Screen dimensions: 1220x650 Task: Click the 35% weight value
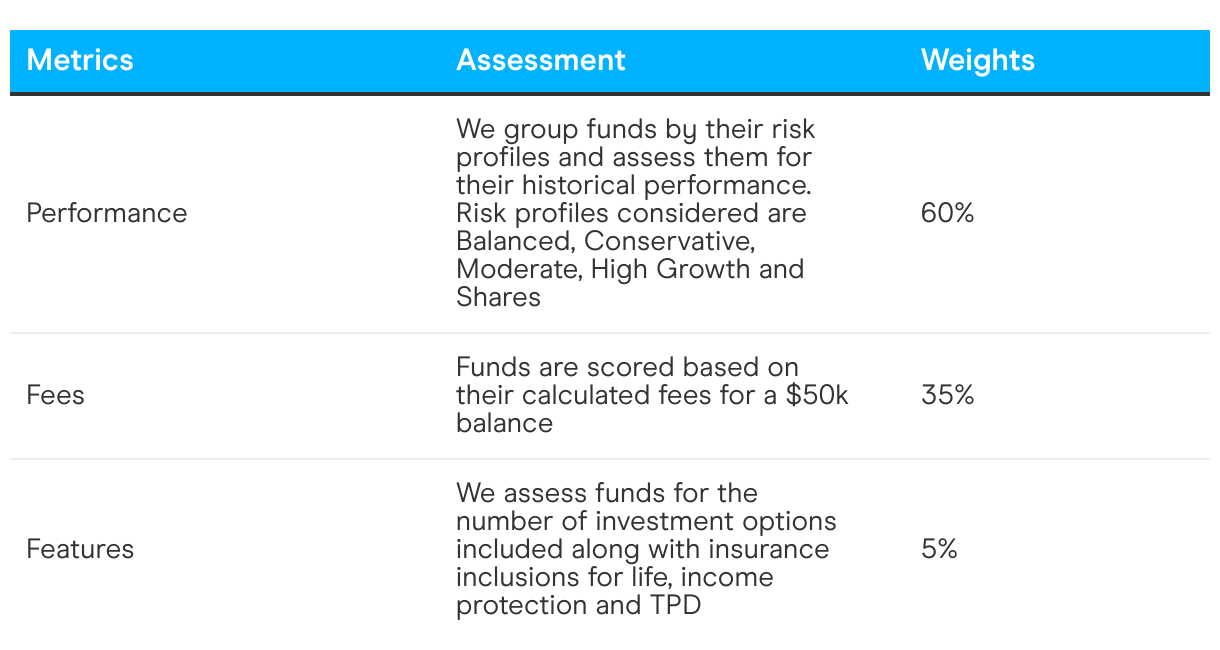947,395
